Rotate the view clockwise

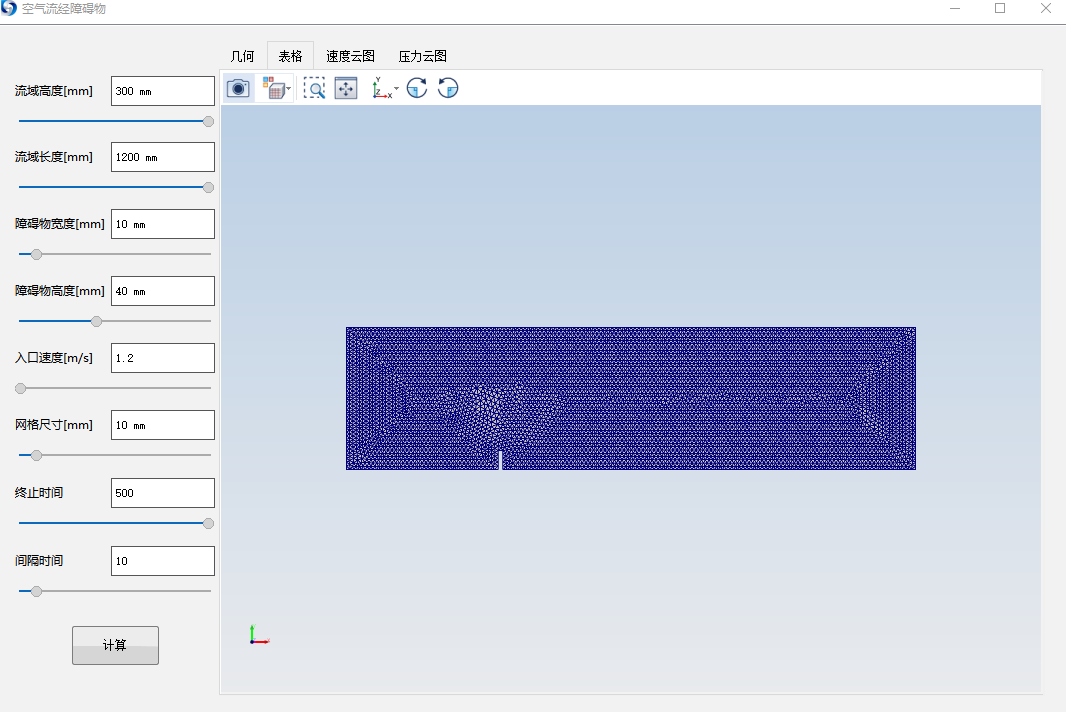coord(417,88)
